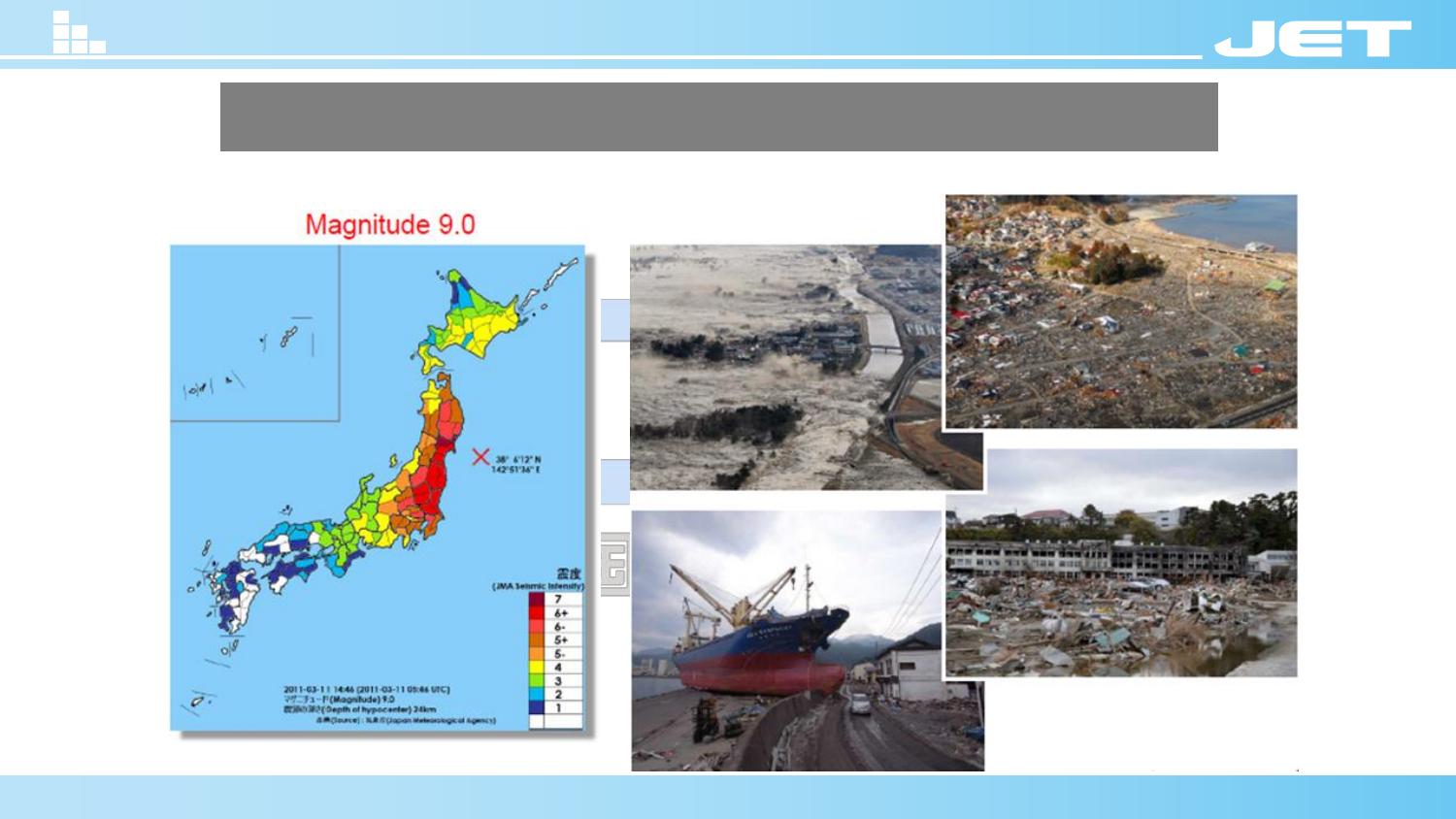This screenshot has height=819, width=1456.
Task: Click the Japan seismic intensity map
Action: 379,487
